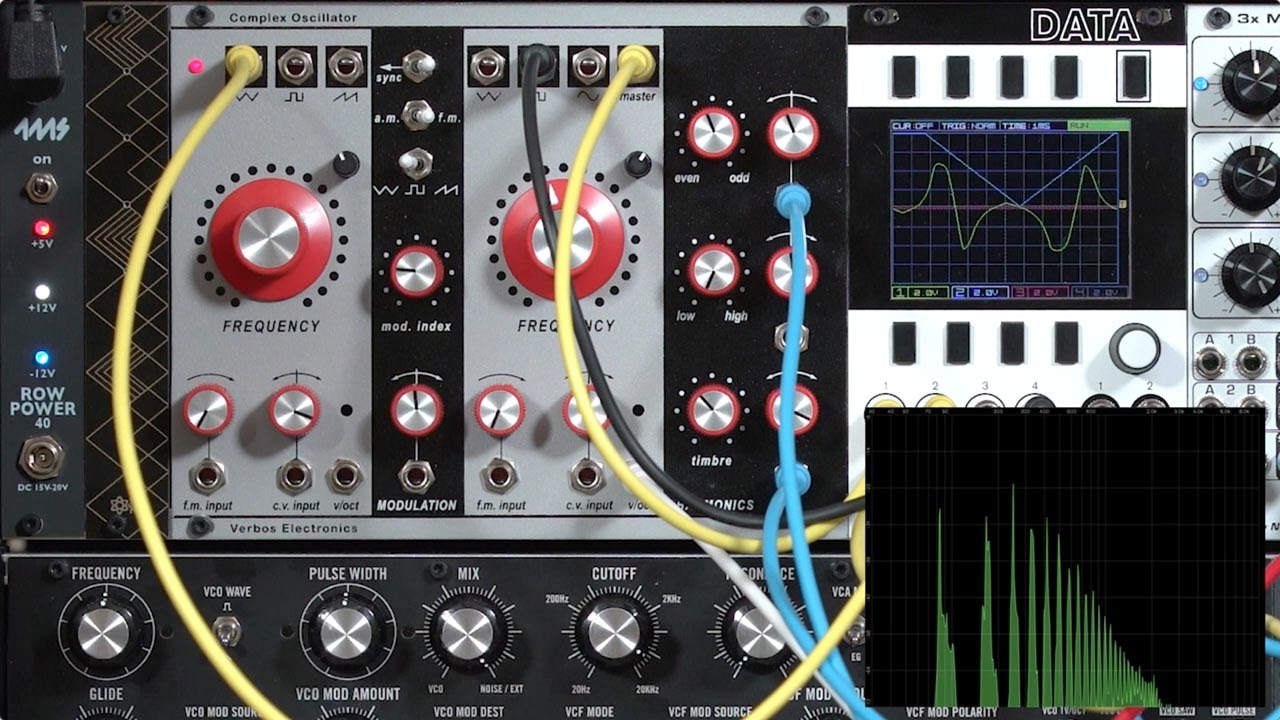1280x720 pixels.
Task: Adjust left oscillator c.v. input knob
Action: [294, 410]
